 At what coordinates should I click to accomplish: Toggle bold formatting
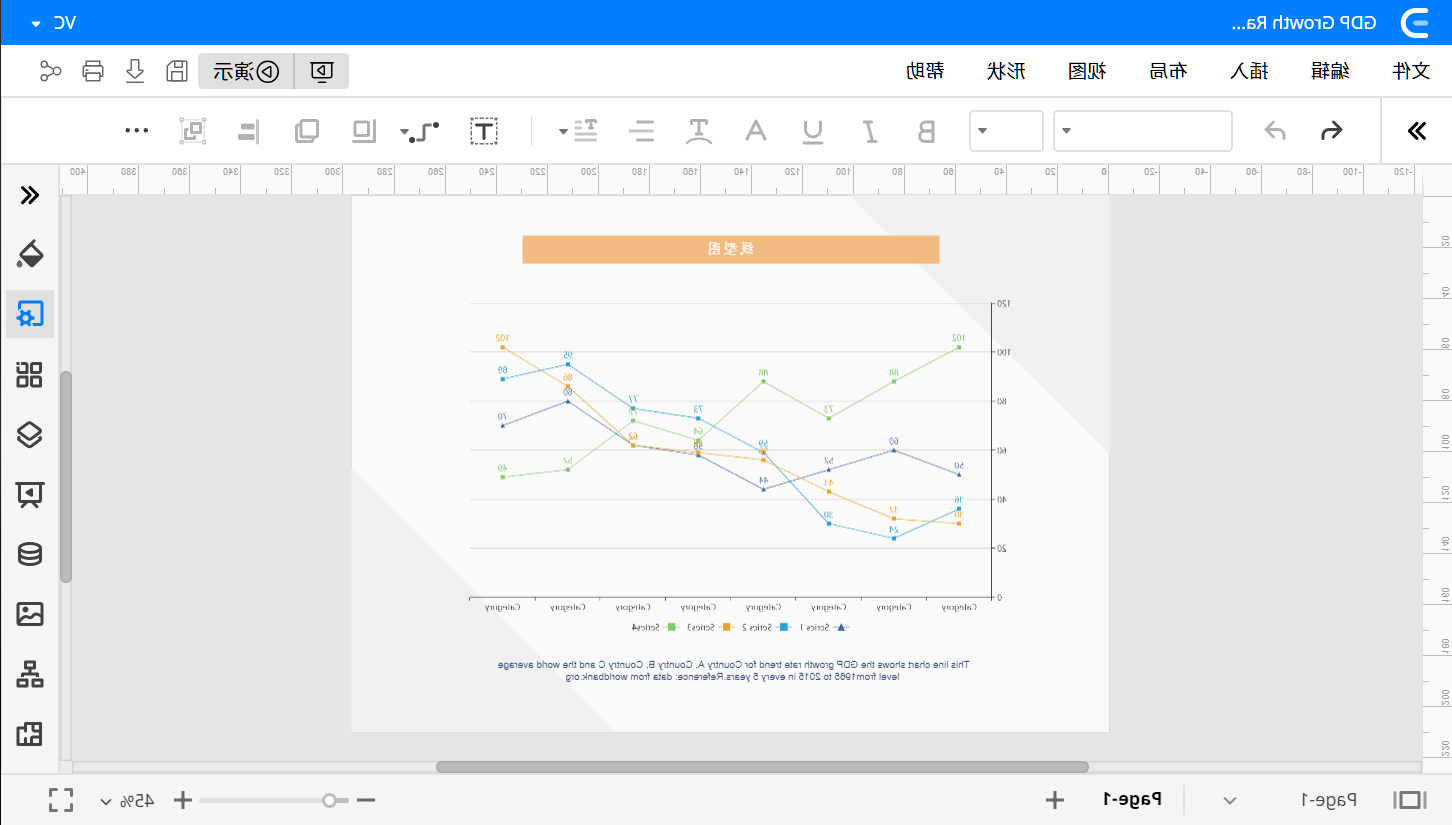coord(926,131)
